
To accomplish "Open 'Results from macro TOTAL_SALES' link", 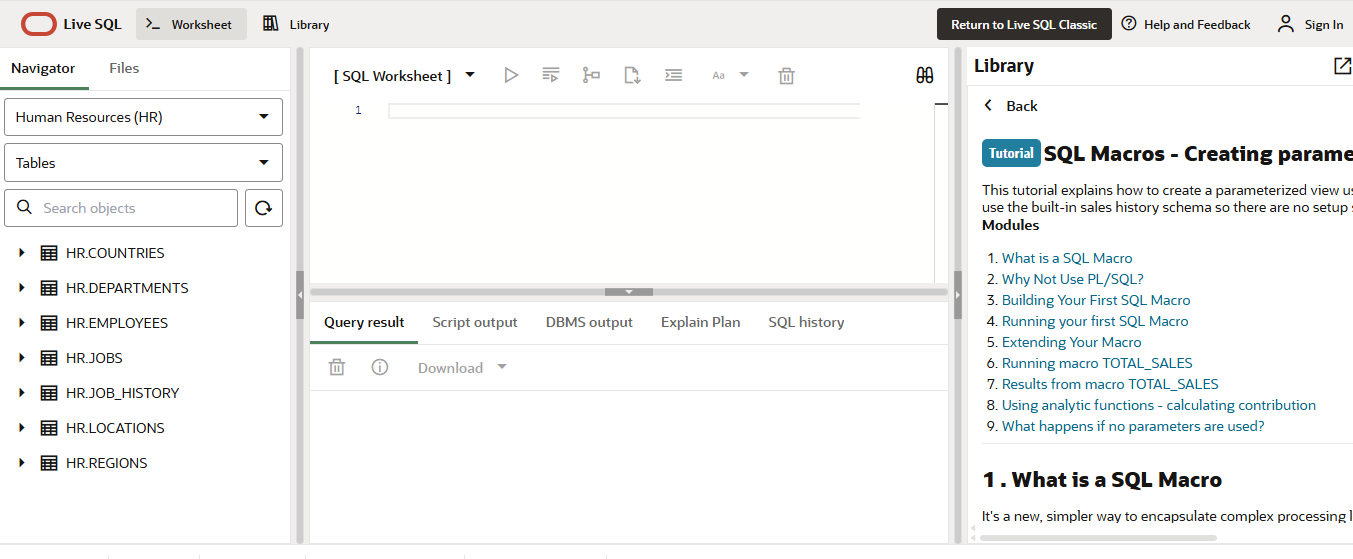I will pyautogui.click(x=1110, y=384).
